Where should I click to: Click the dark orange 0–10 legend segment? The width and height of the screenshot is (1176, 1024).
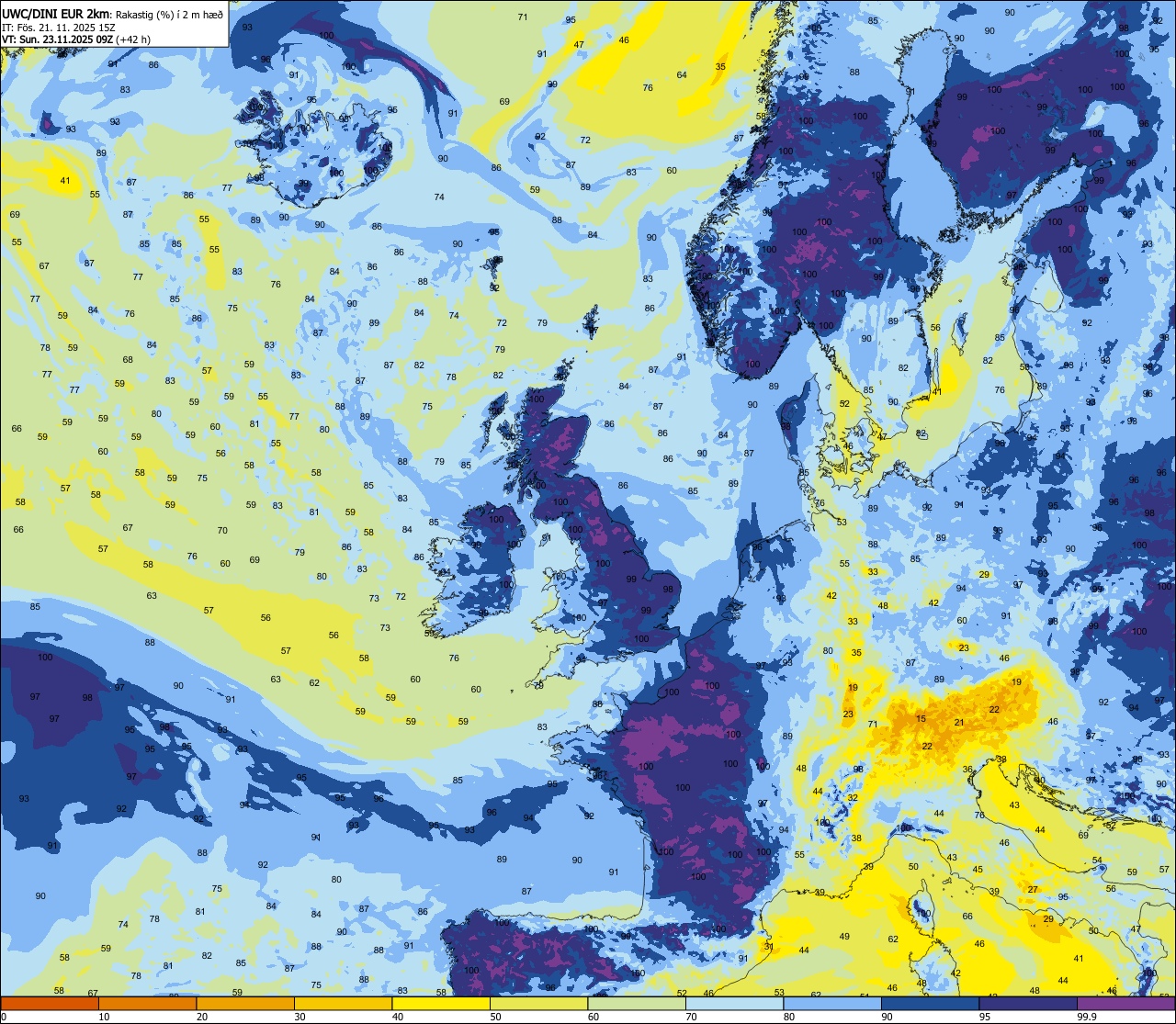[50, 1004]
